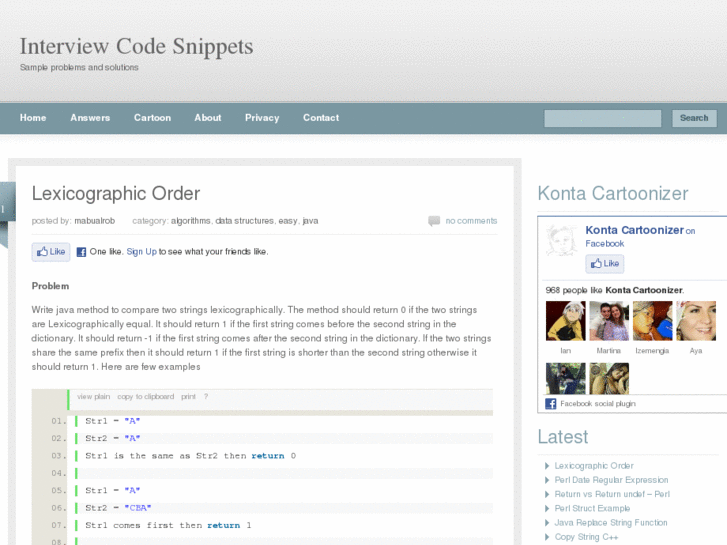This screenshot has width=727, height=545.
Task: Open Ian's profile photo
Action: coord(565,321)
